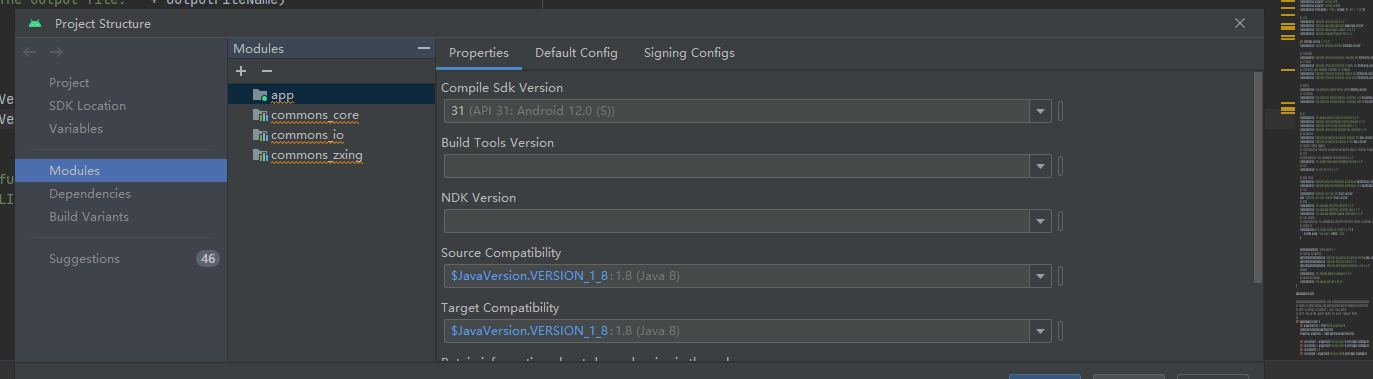Go forward with the right arrow

pyautogui.click(x=56, y=52)
